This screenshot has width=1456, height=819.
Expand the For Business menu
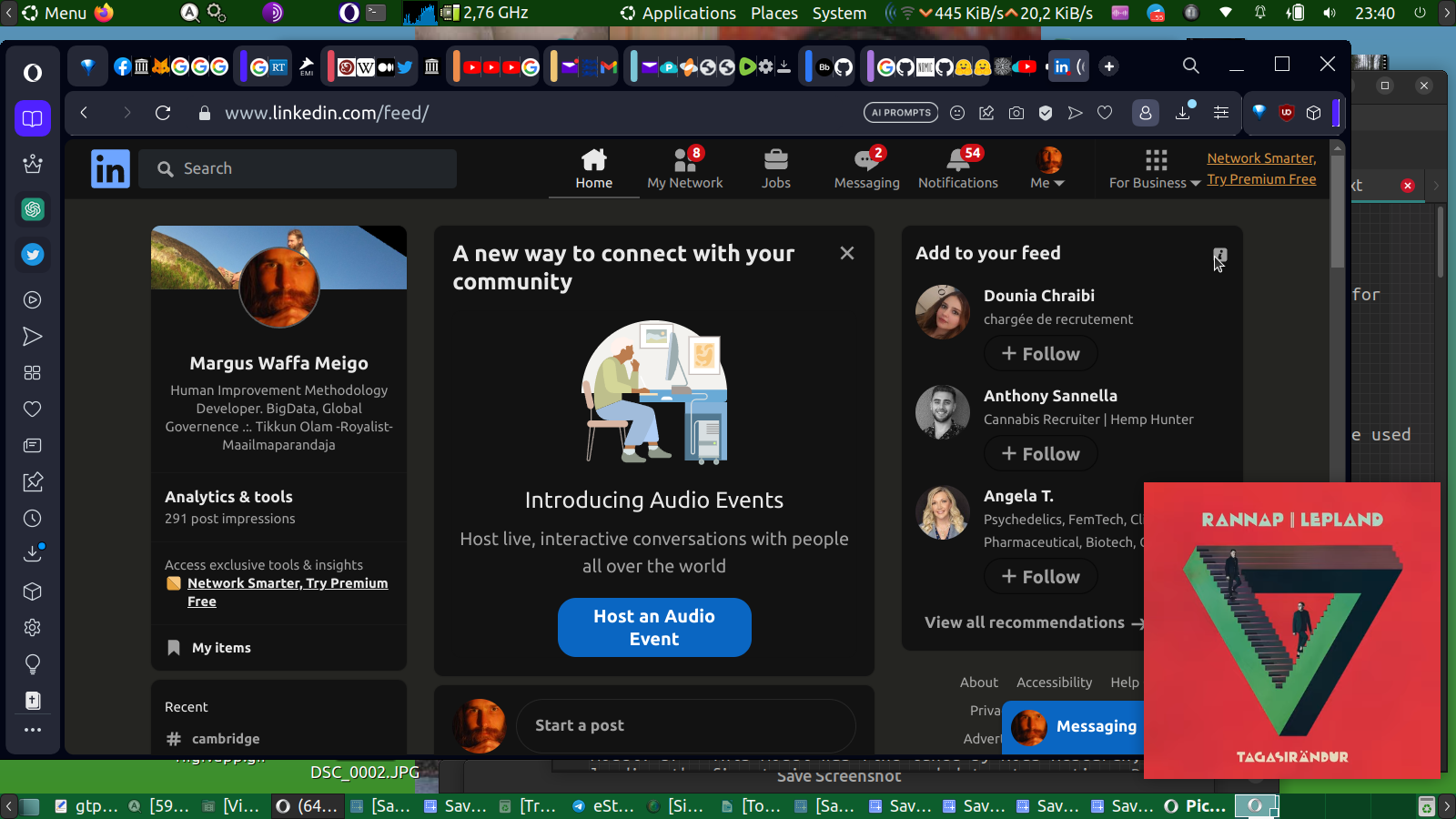[x=1155, y=168]
